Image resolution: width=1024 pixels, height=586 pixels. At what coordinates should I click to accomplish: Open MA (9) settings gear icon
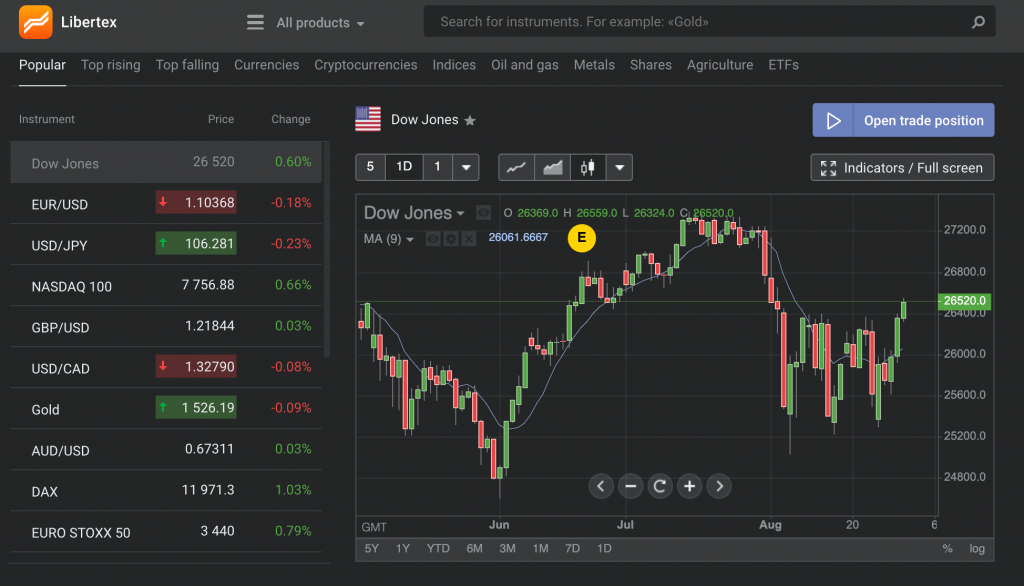(x=451, y=239)
